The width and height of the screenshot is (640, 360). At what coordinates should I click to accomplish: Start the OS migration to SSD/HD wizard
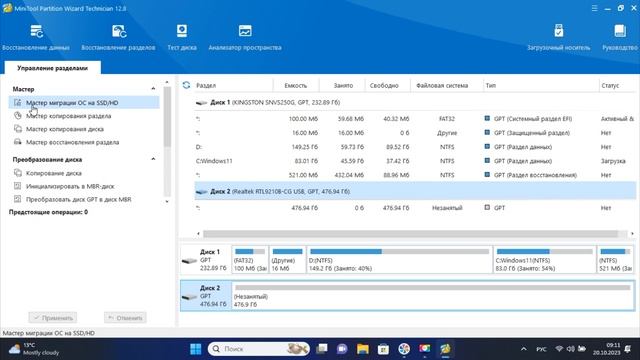pyautogui.click(x=84, y=102)
